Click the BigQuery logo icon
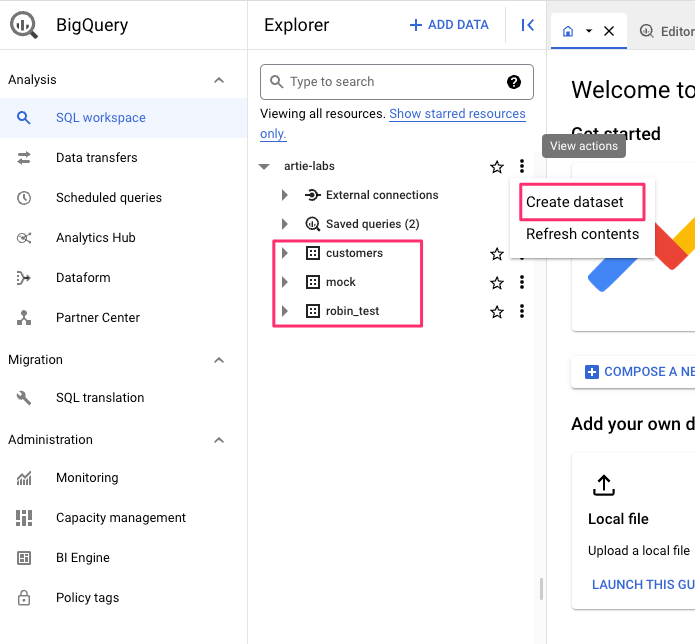The image size is (695, 644). [24, 25]
